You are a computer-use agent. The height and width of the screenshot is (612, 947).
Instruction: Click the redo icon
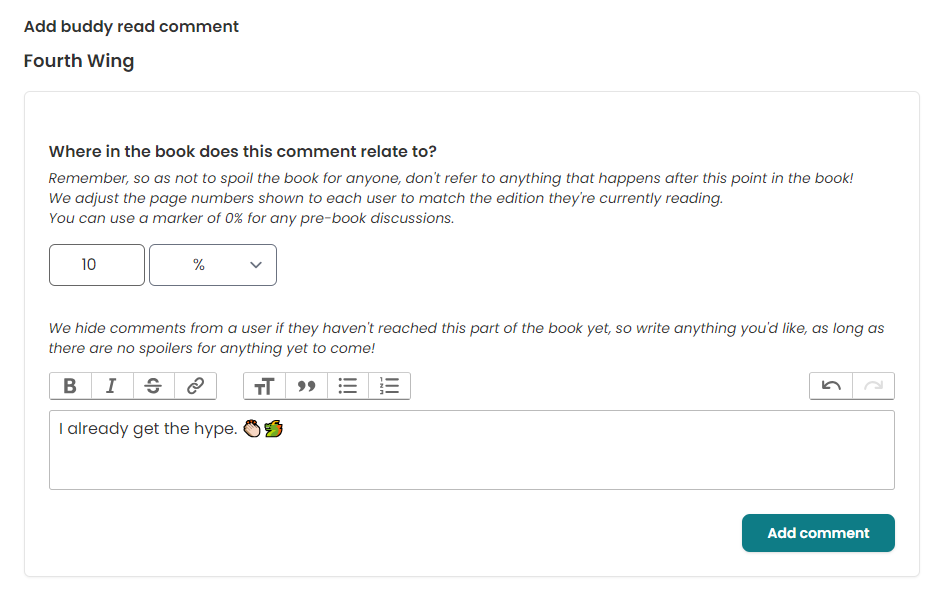(873, 386)
